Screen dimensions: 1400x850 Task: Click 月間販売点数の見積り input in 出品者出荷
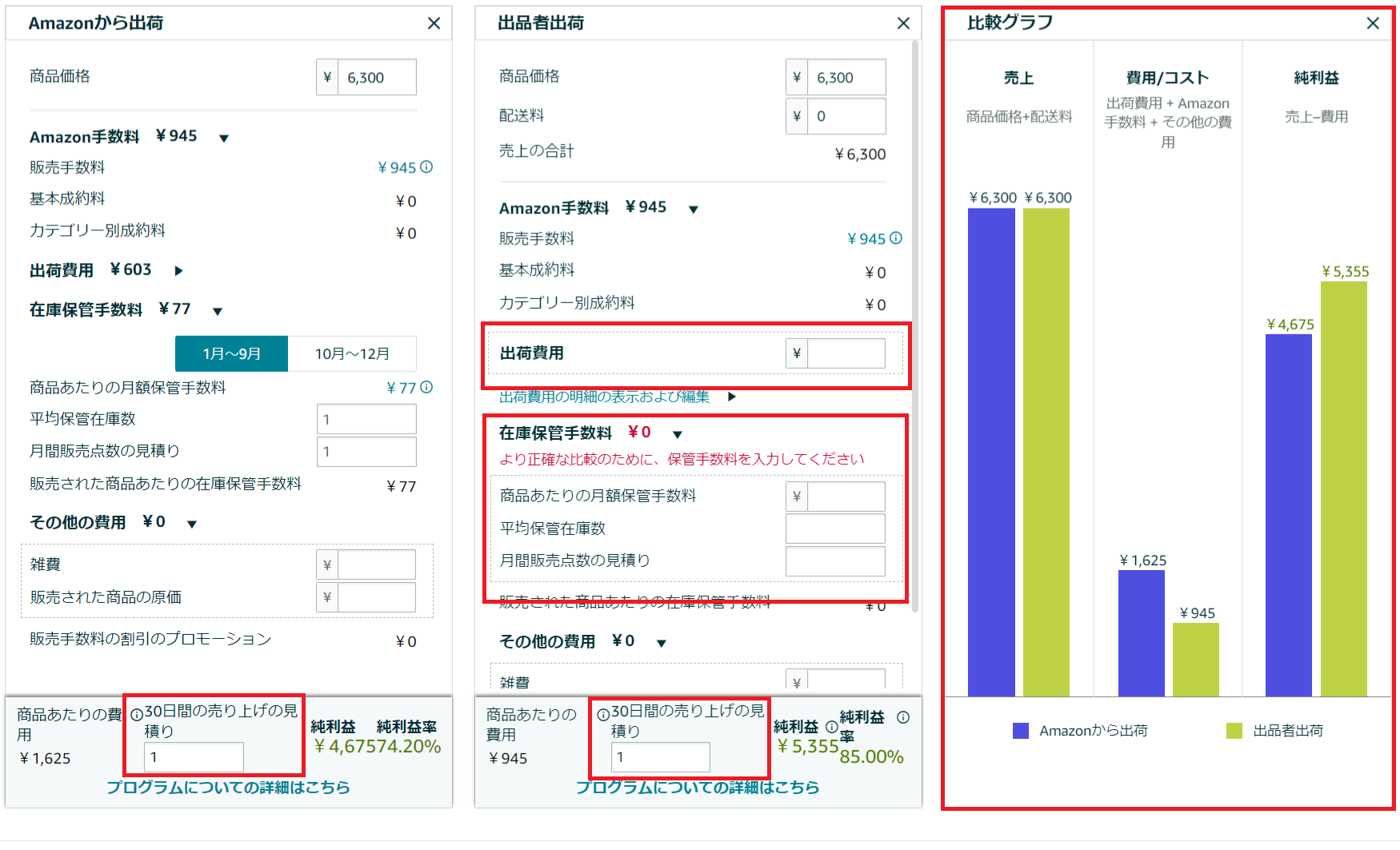[835, 561]
